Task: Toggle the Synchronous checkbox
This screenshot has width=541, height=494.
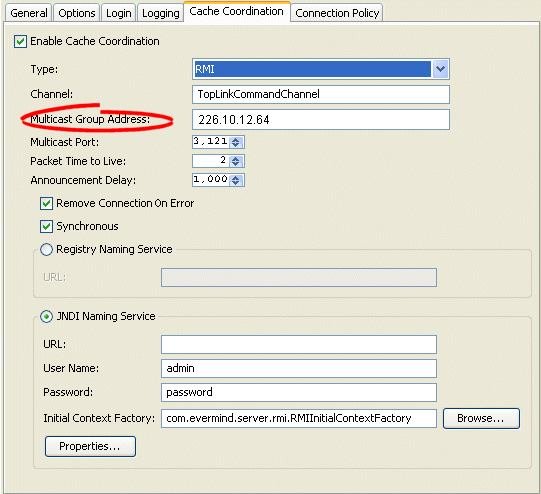Action: point(47,227)
